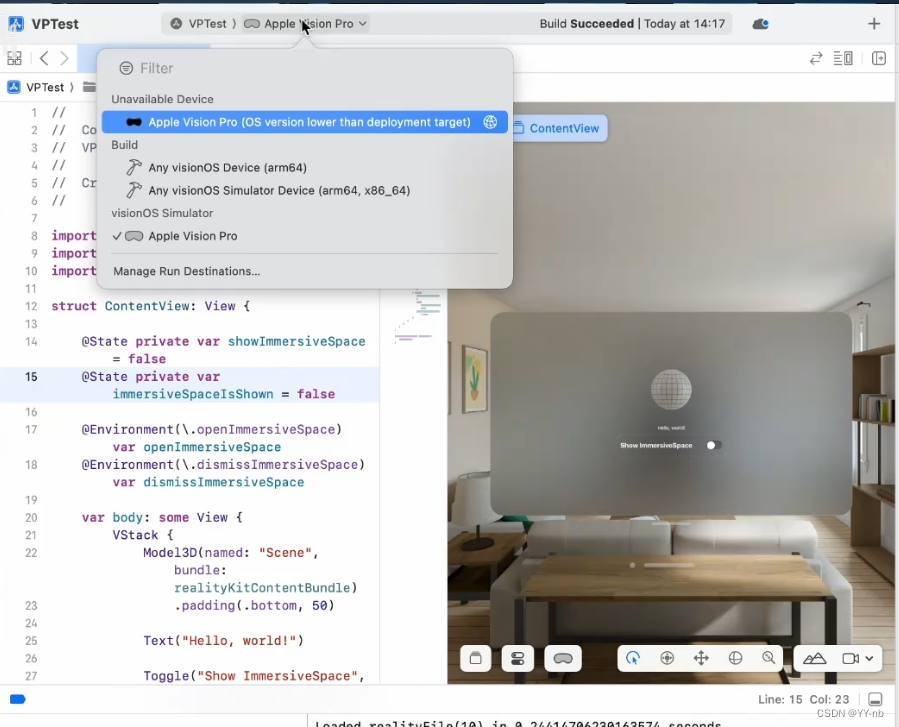Open Manage Run Destinations…

186,271
